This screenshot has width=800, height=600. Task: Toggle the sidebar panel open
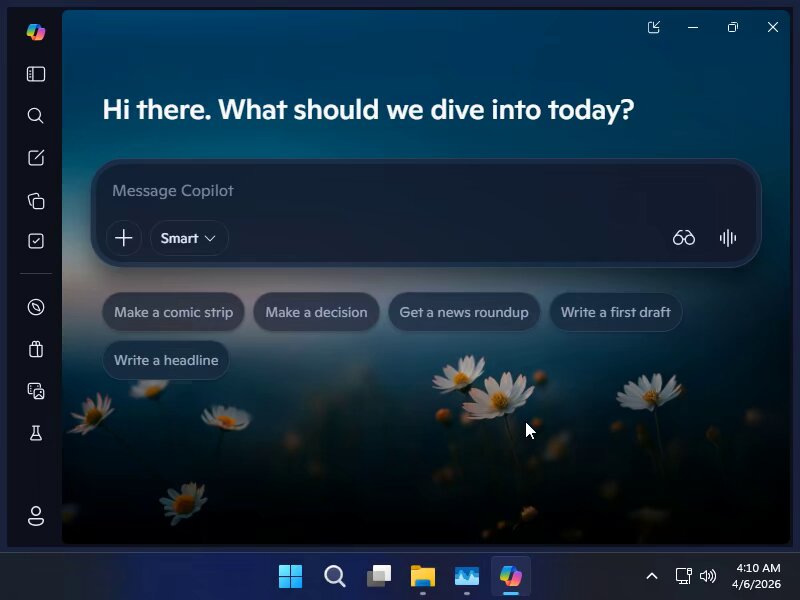35,73
